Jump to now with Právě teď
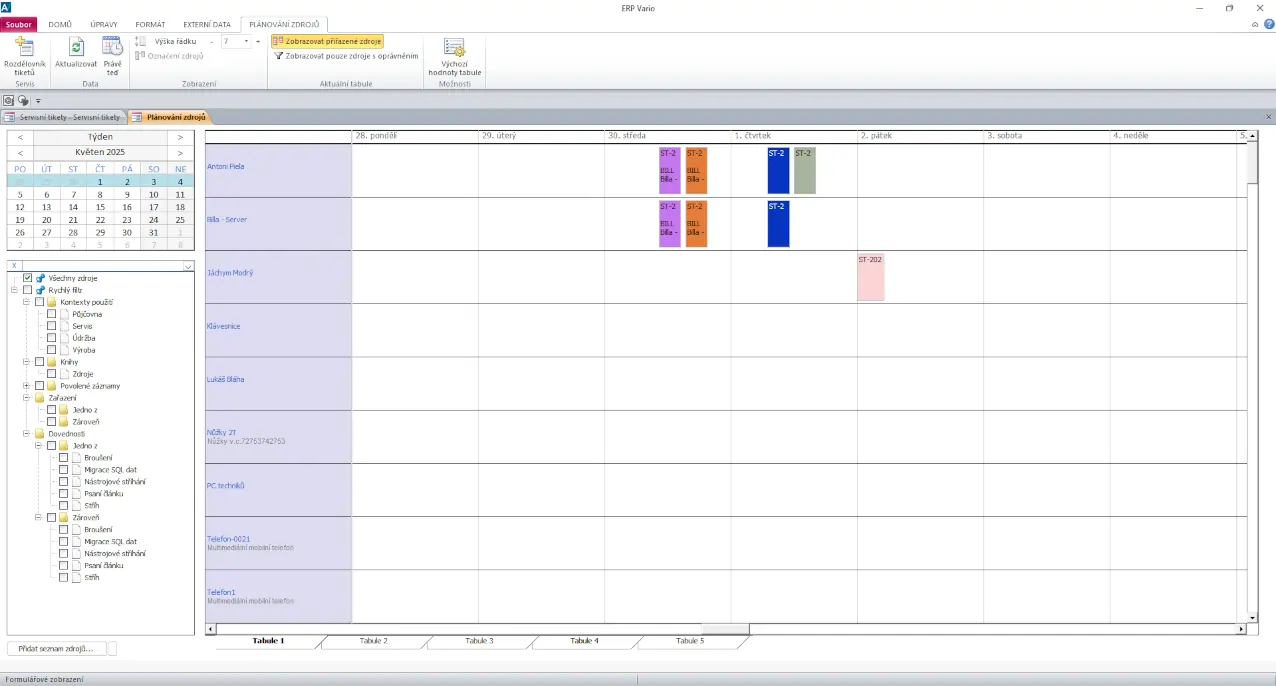Image resolution: width=1276 pixels, height=686 pixels. (113, 47)
